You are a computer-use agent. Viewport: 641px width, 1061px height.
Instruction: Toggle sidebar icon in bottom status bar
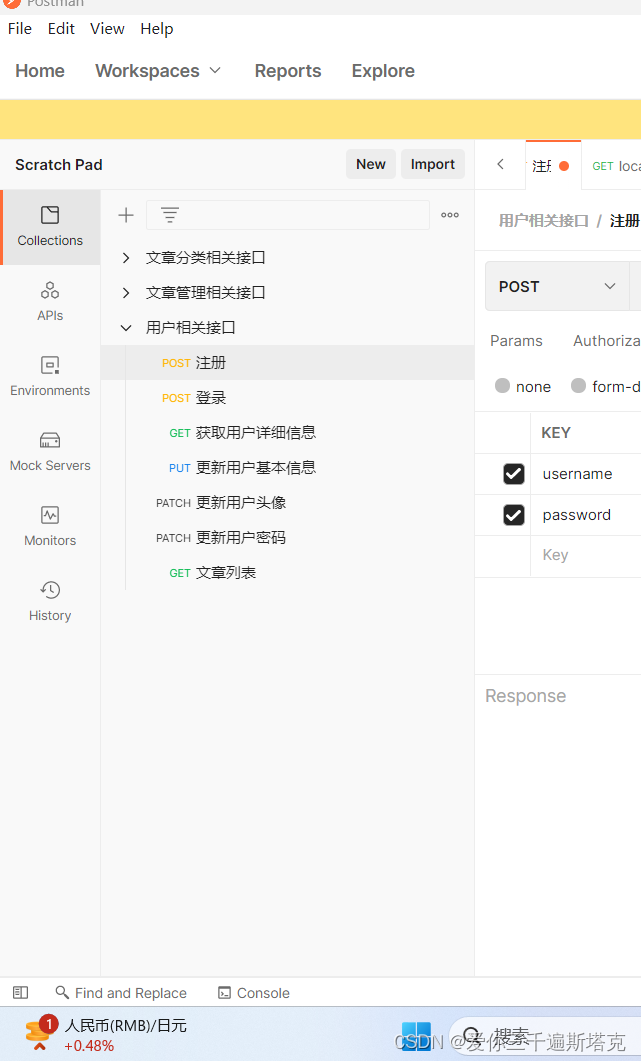point(20,993)
